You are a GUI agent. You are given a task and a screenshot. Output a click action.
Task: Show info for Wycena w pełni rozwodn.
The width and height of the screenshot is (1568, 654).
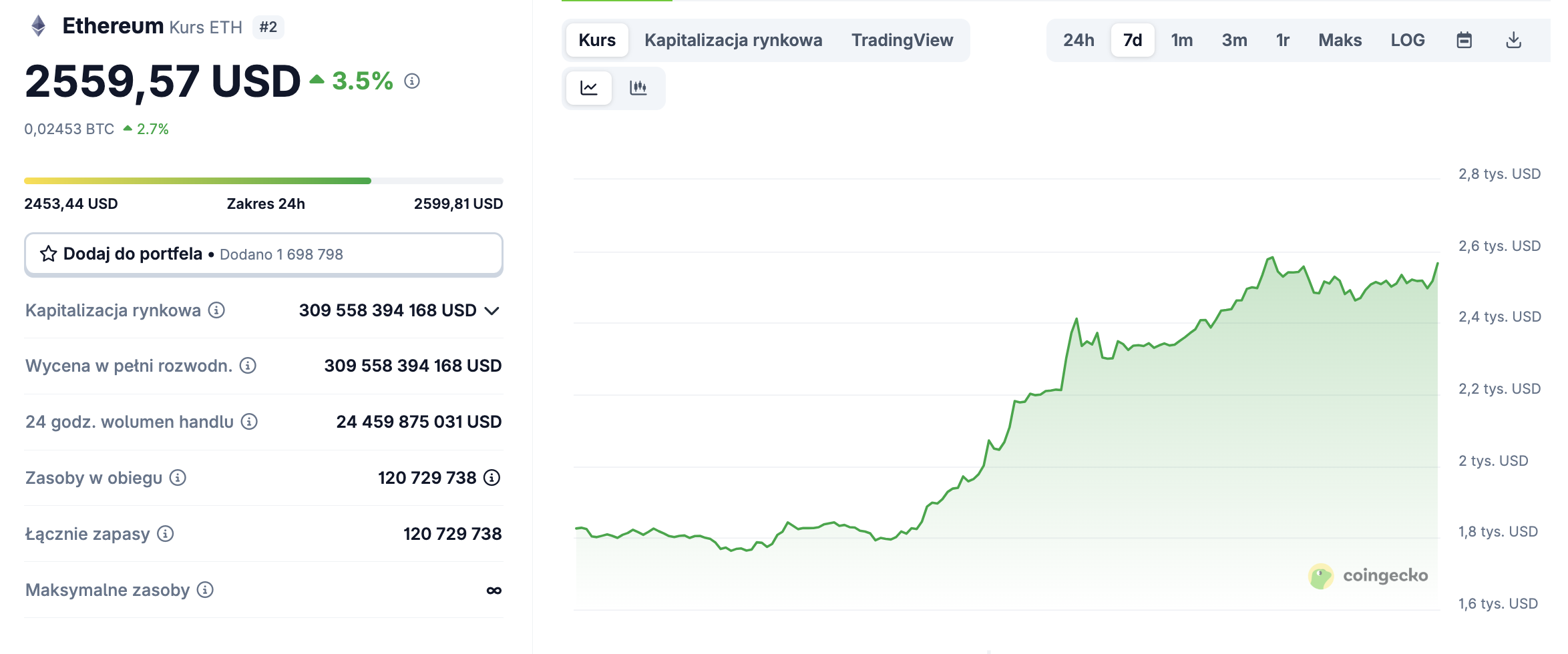[248, 366]
